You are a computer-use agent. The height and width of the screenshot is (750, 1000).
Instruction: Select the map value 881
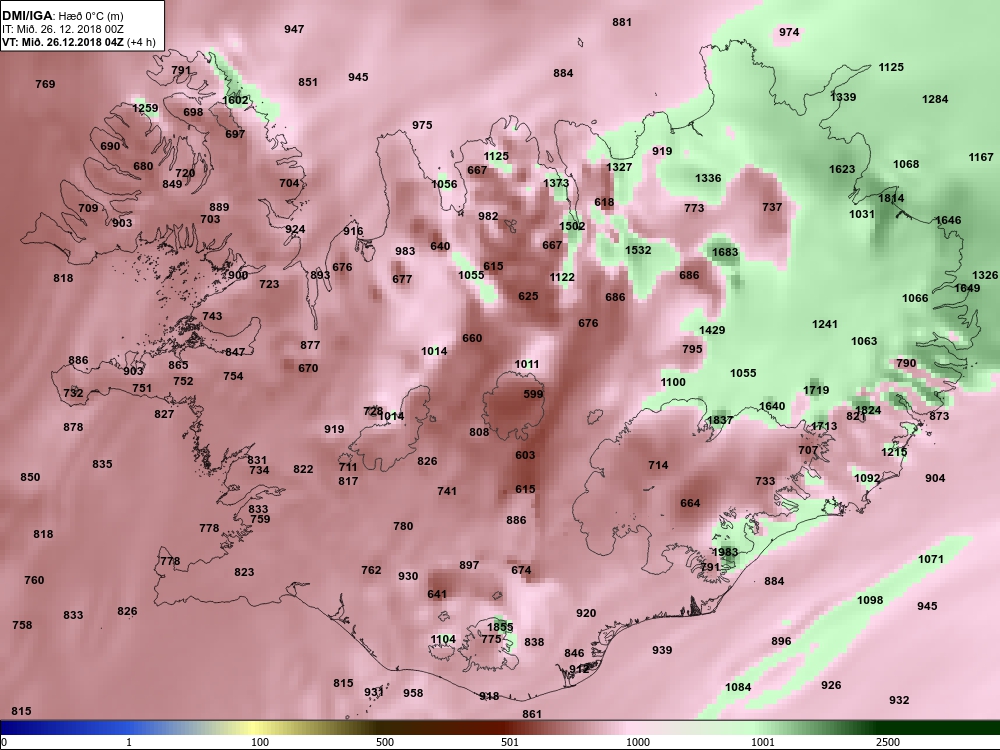(622, 22)
